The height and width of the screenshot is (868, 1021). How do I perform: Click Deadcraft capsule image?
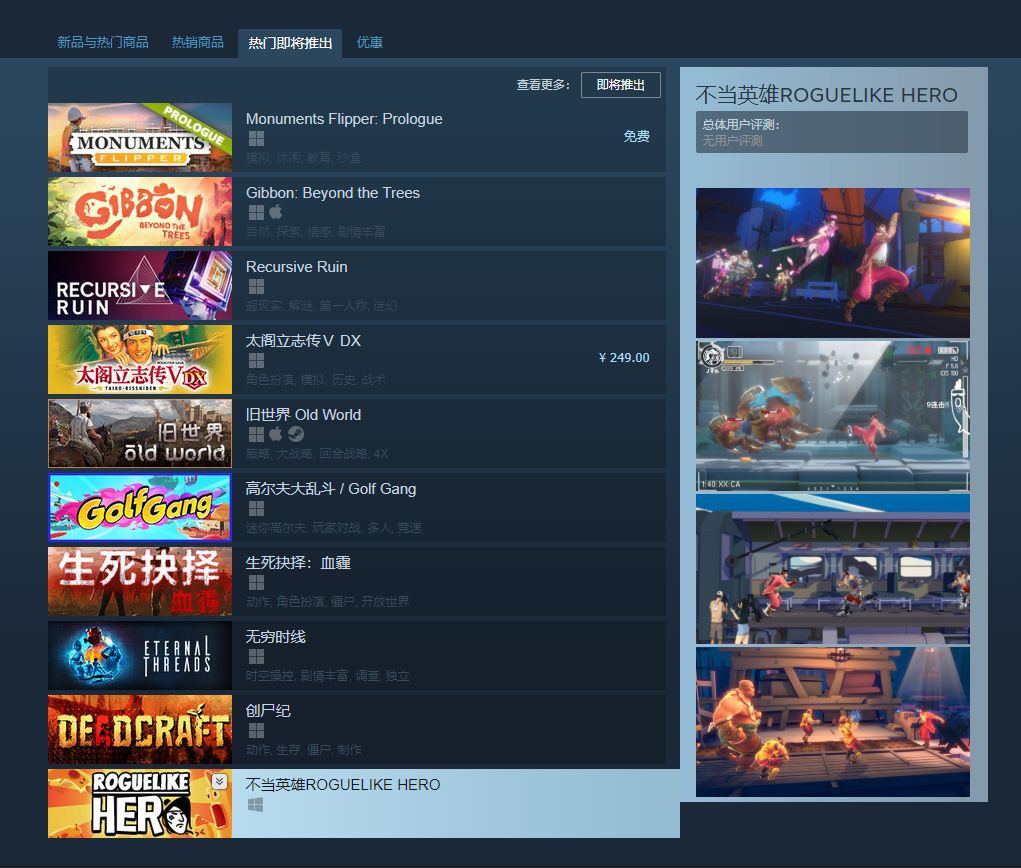tap(140, 729)
